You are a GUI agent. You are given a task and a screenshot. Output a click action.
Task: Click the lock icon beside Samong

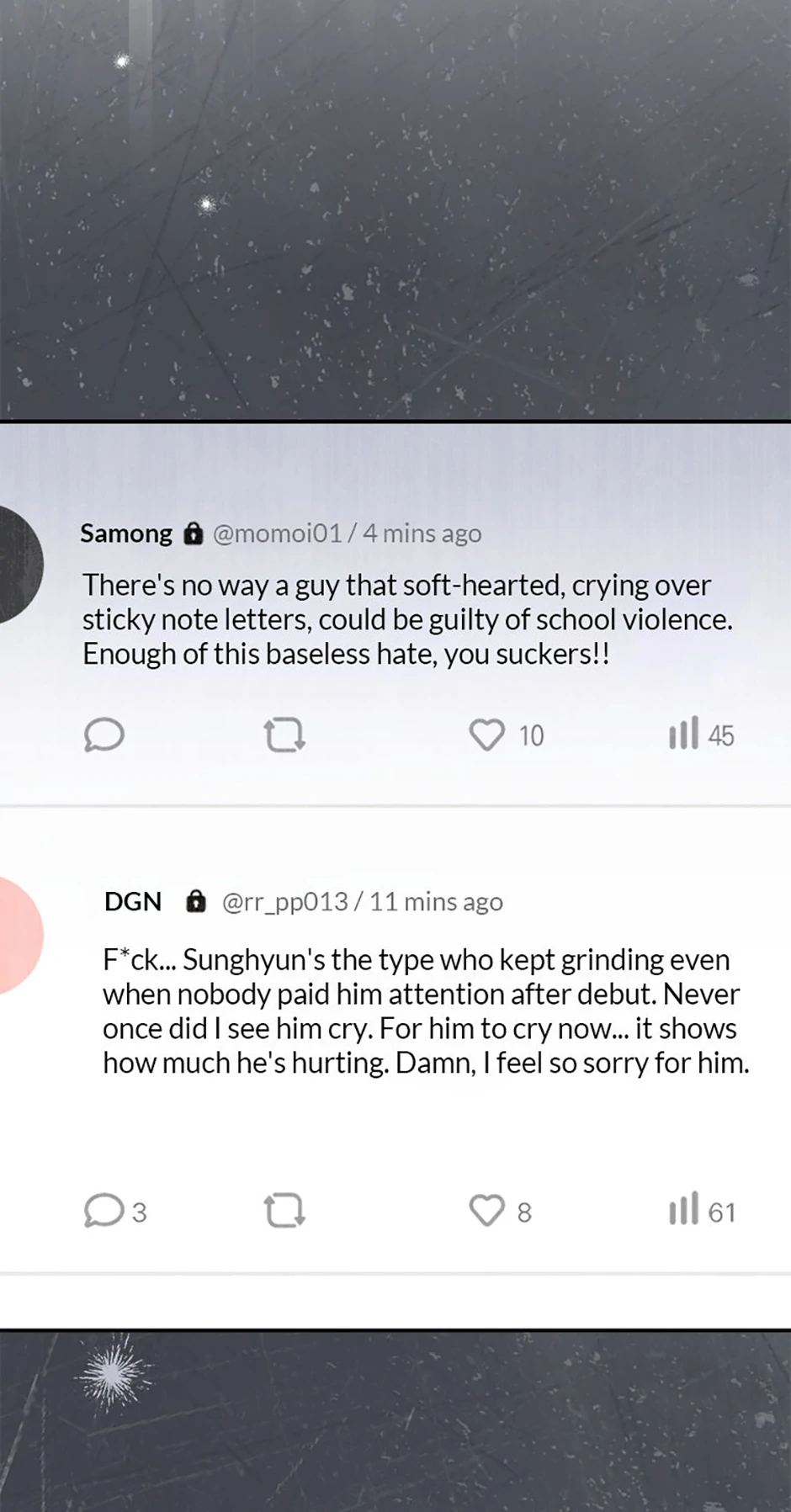coord(194,533)
